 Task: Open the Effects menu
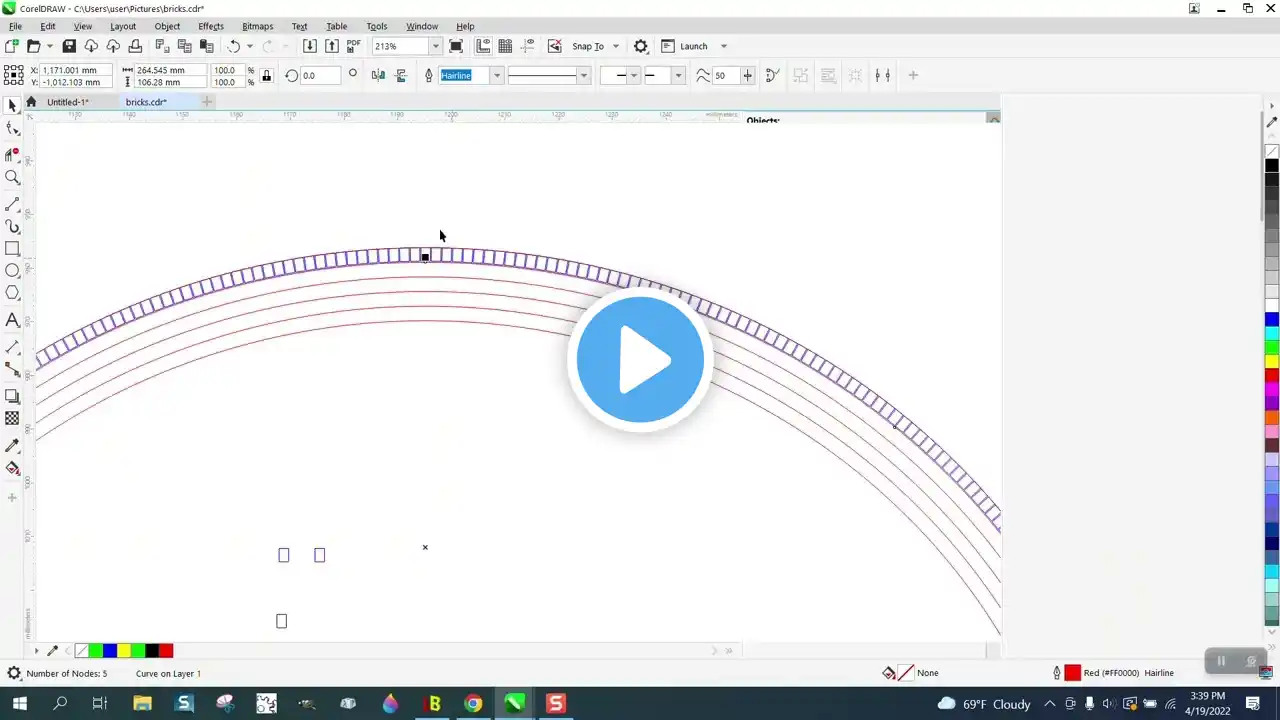pos(211,26)
